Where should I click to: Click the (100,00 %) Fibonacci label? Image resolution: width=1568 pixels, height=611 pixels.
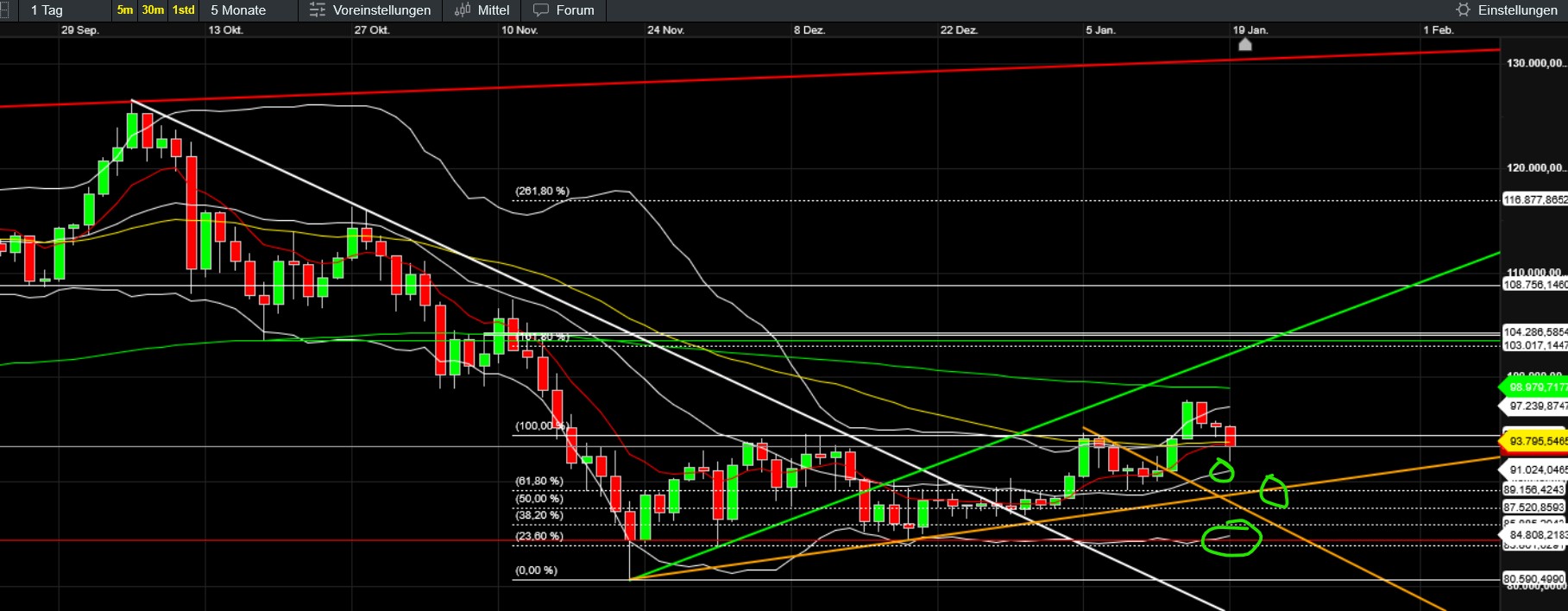(x=541, y=425)
